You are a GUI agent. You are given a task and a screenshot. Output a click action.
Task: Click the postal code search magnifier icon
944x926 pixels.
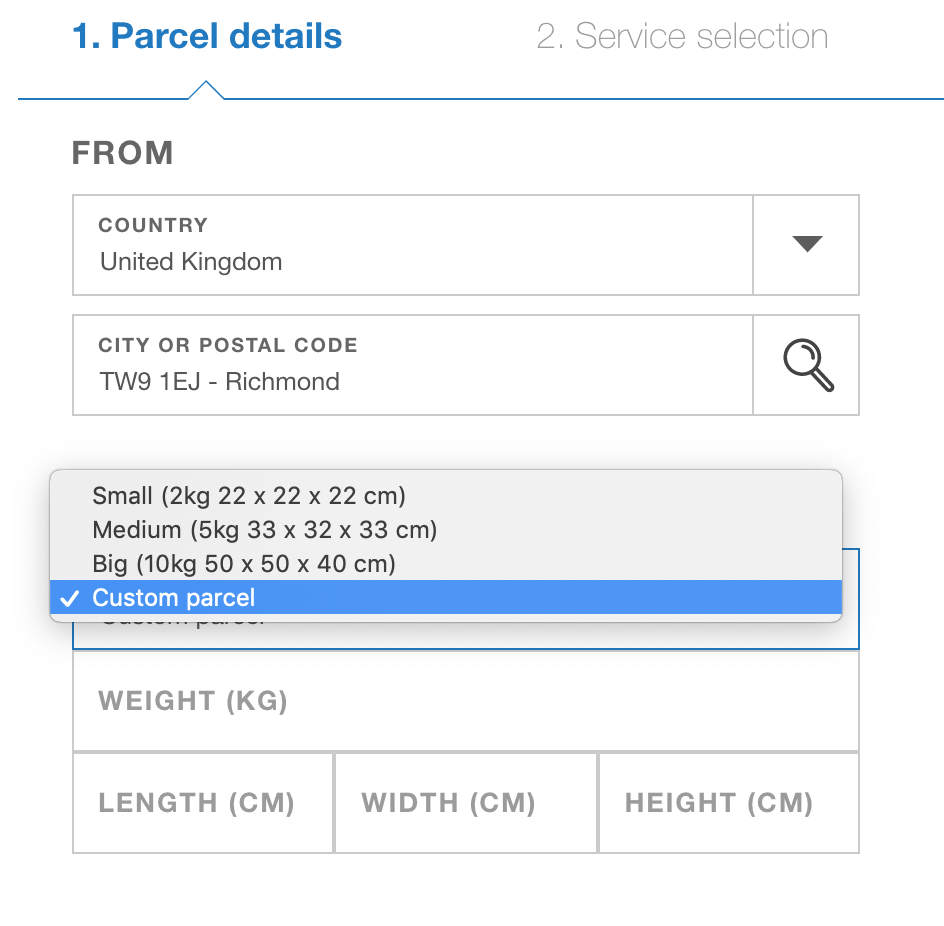805,364
